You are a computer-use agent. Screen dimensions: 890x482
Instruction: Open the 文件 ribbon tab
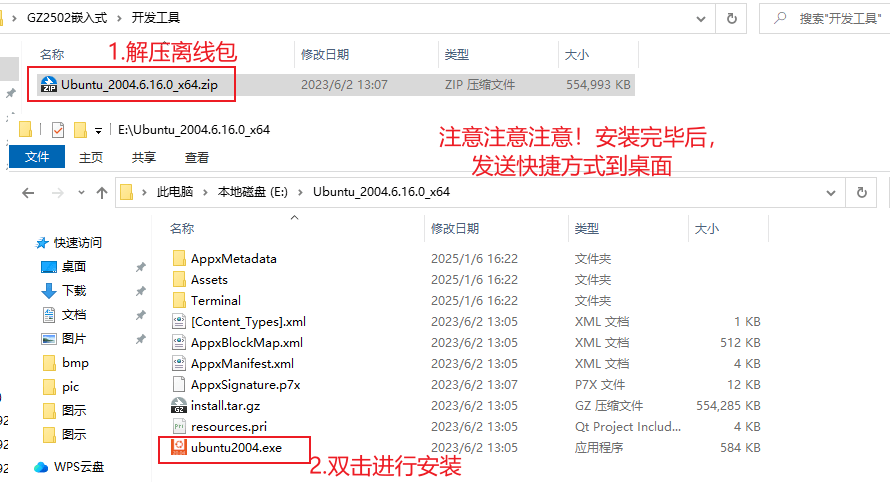37,157
